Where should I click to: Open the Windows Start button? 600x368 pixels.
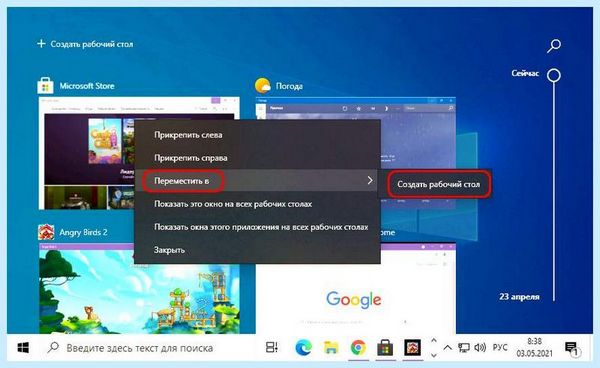23,348
